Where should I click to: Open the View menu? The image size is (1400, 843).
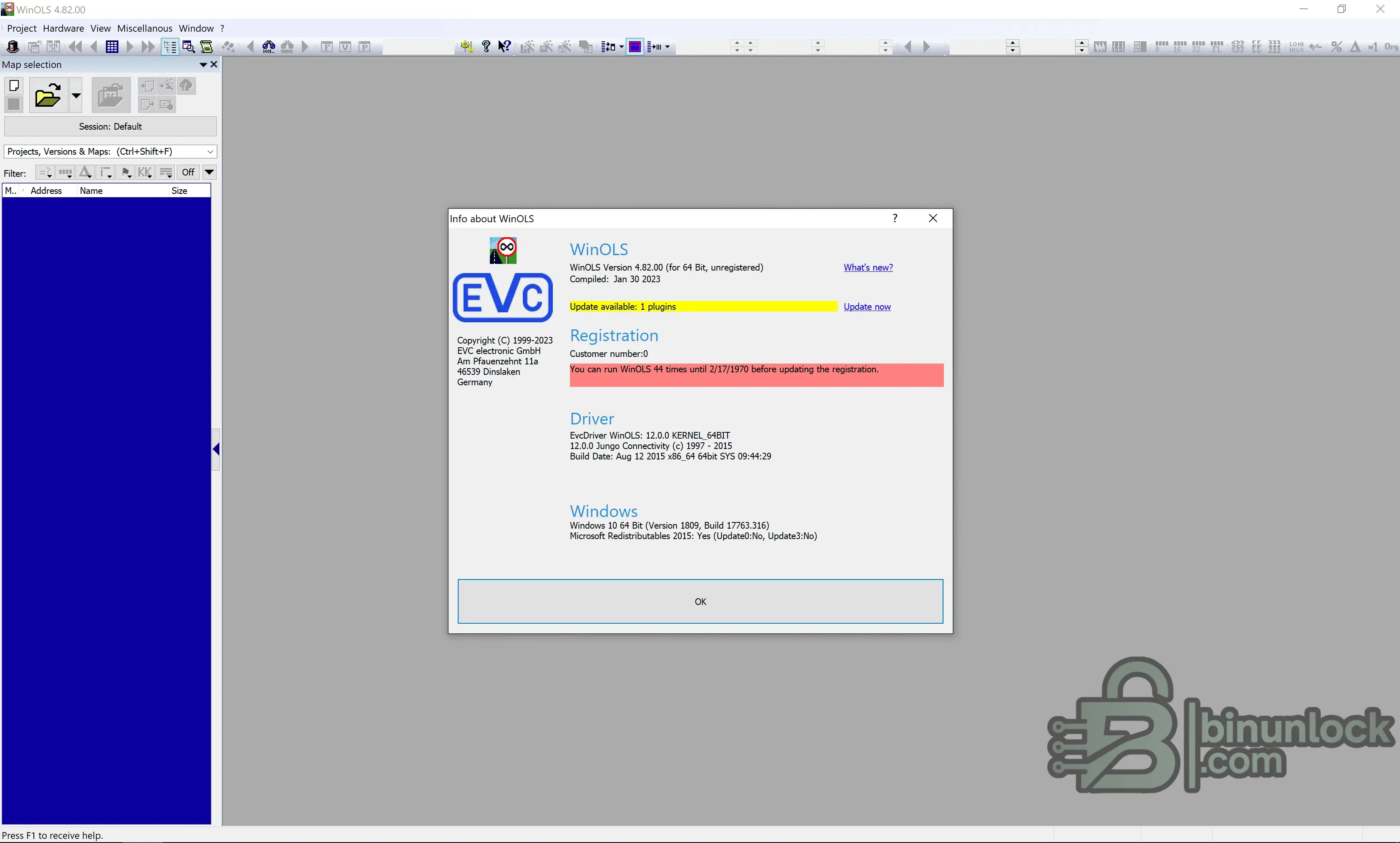click(100, 28)
